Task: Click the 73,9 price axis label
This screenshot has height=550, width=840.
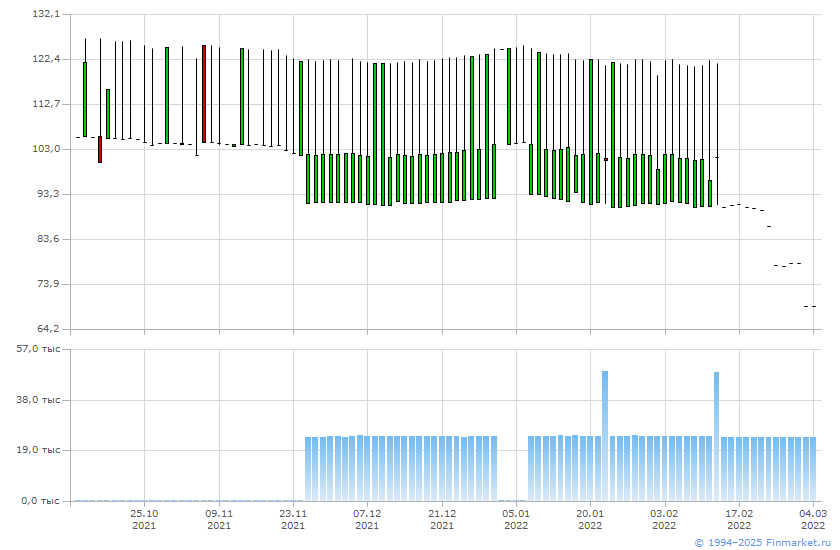Action: (x=48, y=283)
